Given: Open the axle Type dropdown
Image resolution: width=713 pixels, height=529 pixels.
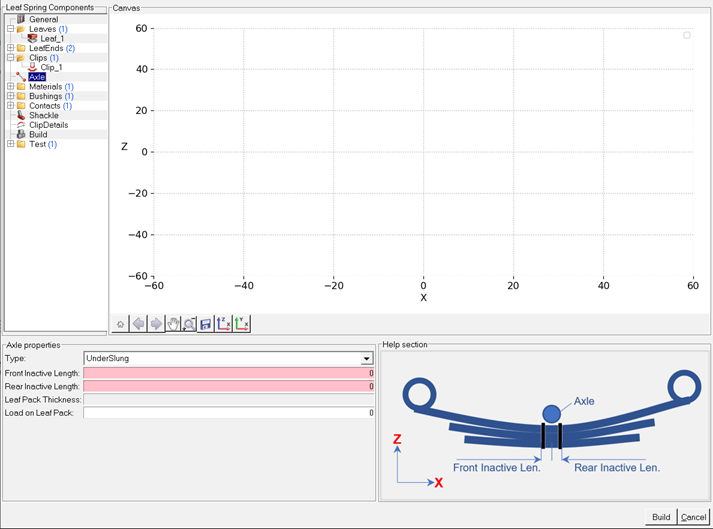Looking at the screenshot, I should 367,358.
